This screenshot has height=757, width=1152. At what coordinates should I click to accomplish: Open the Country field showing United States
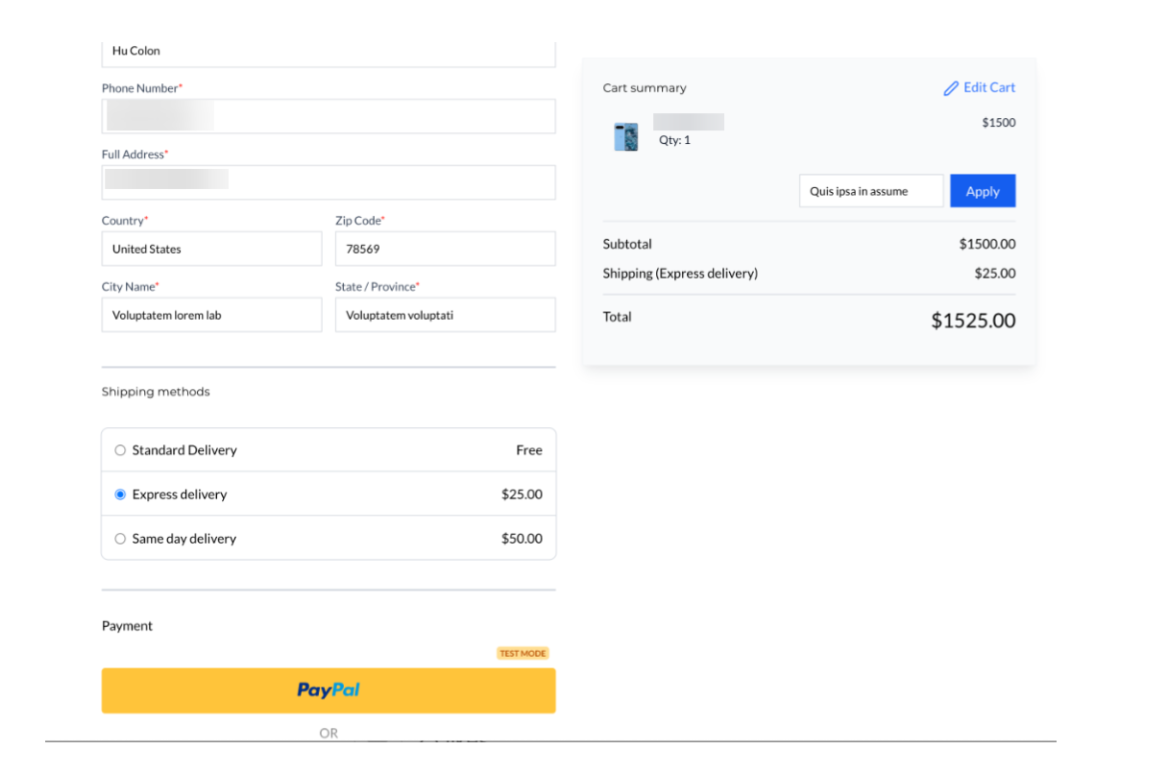coord(211,249)
